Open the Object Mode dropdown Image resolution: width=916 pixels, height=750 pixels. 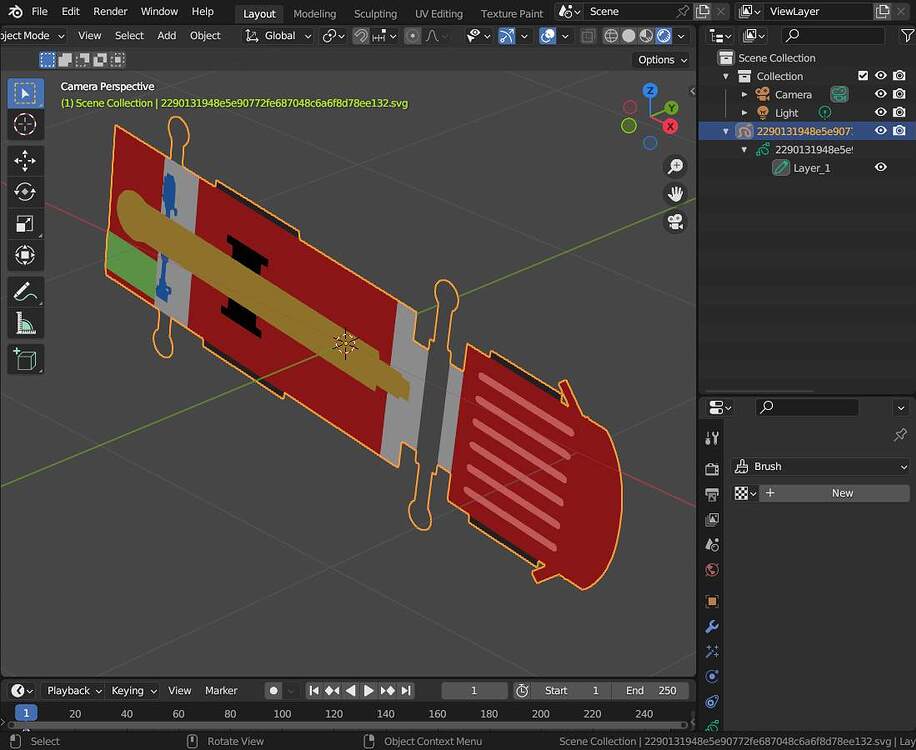coord(33,36)
